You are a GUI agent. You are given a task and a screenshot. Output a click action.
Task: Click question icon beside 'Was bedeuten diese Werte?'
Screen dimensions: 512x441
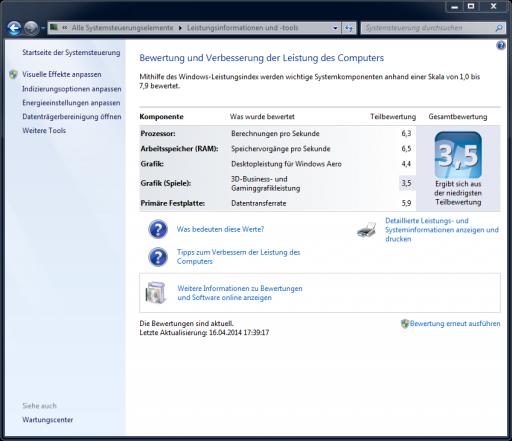tap(158, 229)
